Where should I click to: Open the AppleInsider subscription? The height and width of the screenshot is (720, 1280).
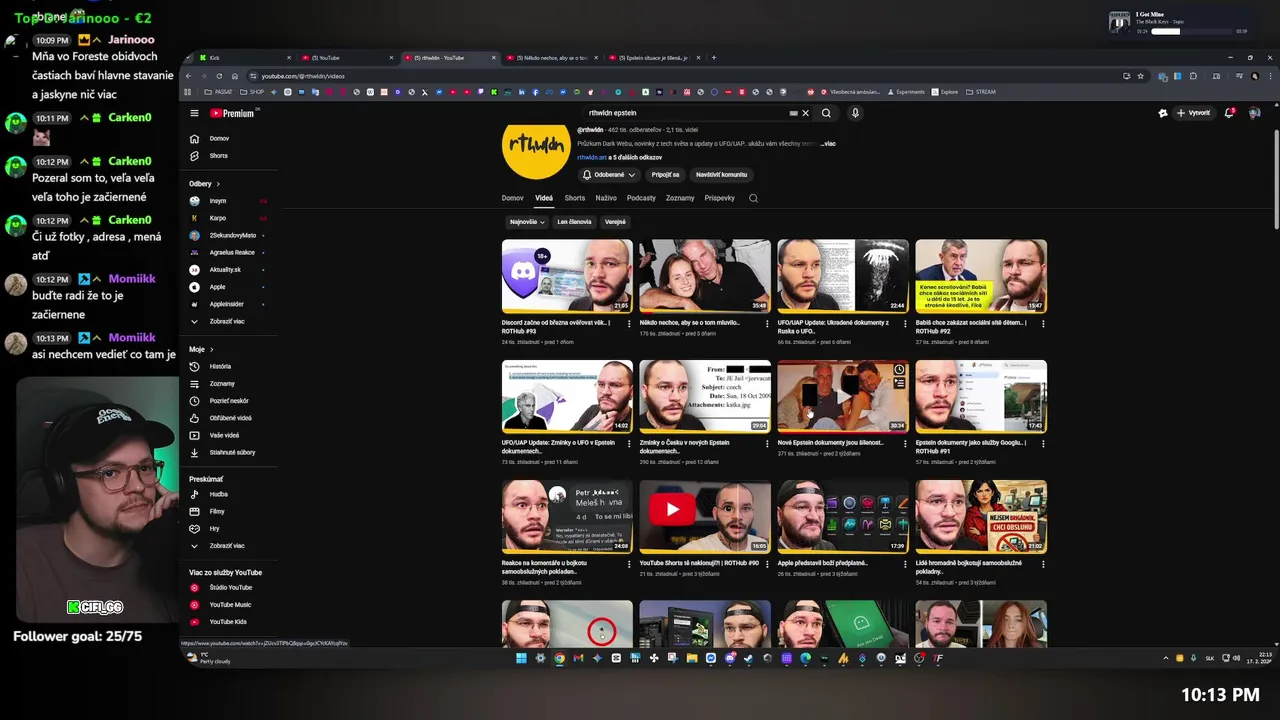(x=226, y=304)
